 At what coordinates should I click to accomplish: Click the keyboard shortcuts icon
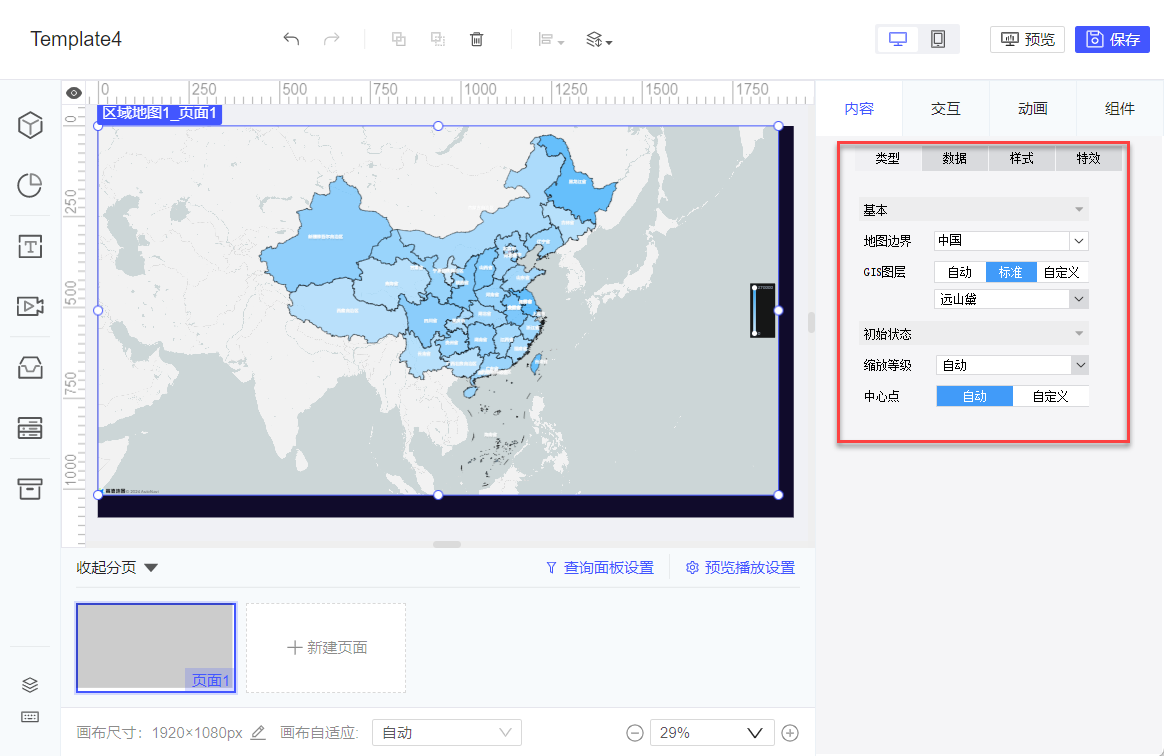pyautogui.click(x=30, y=717)
